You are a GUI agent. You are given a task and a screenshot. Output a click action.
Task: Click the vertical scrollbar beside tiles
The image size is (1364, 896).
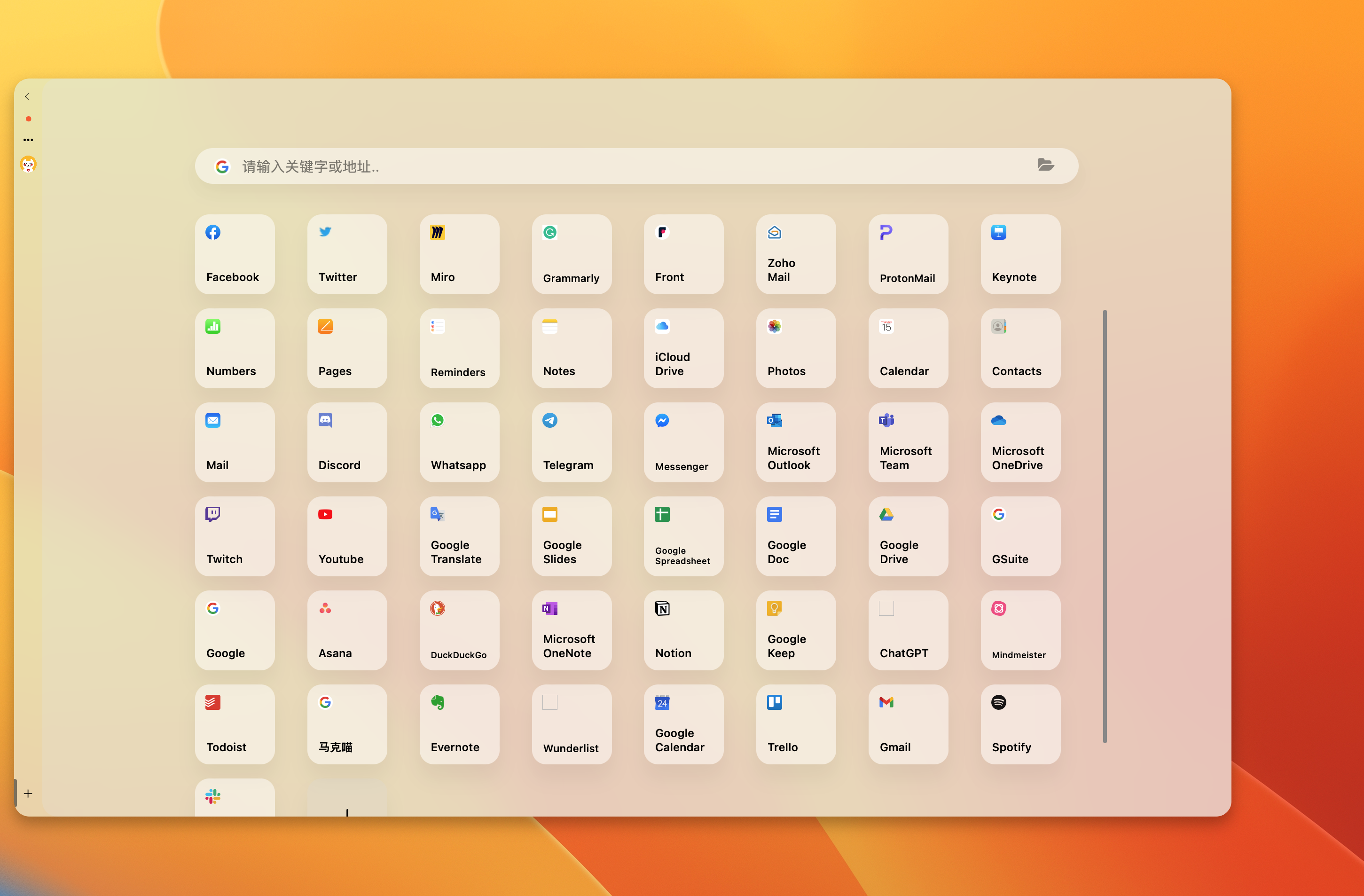[x=1105, y=525]
